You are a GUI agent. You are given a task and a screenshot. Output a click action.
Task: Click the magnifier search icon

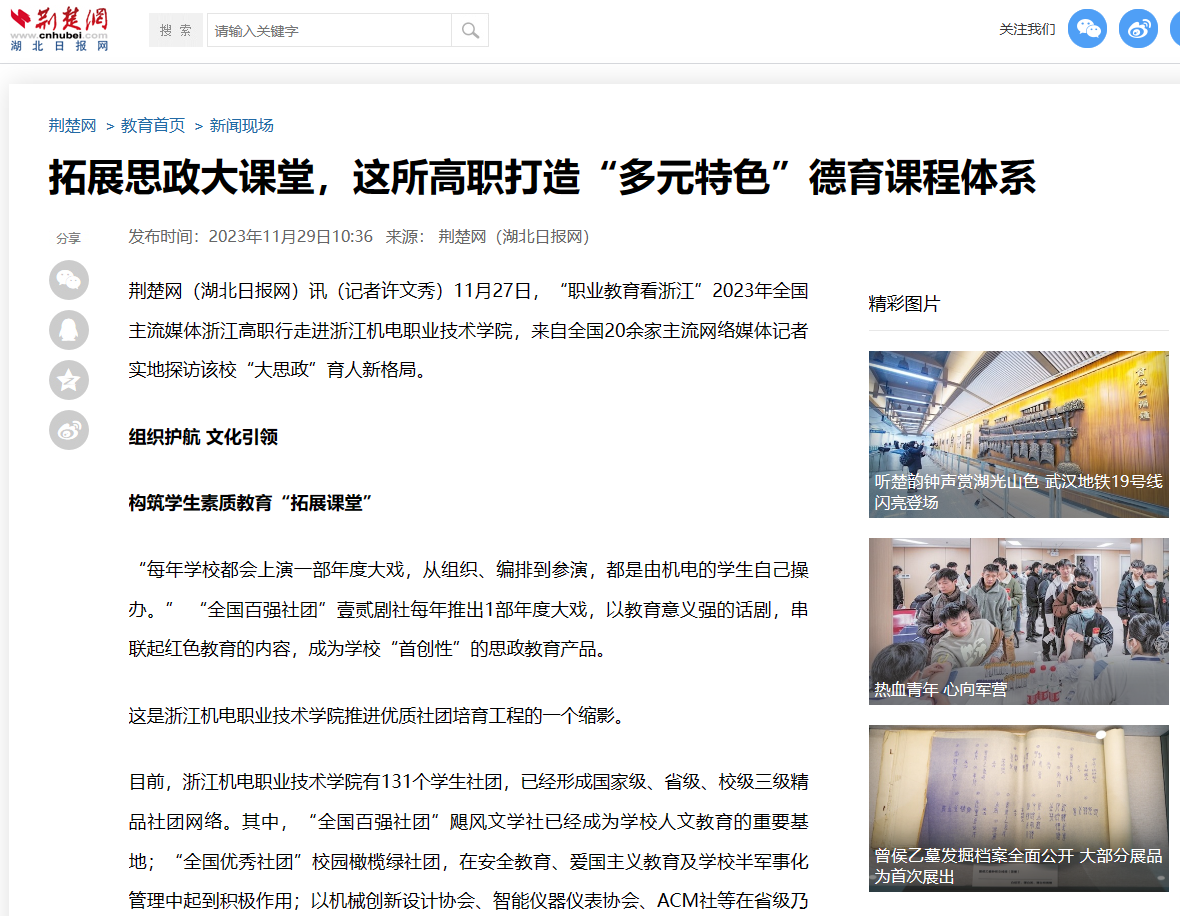pyautogui.click(x=470, y=30)
